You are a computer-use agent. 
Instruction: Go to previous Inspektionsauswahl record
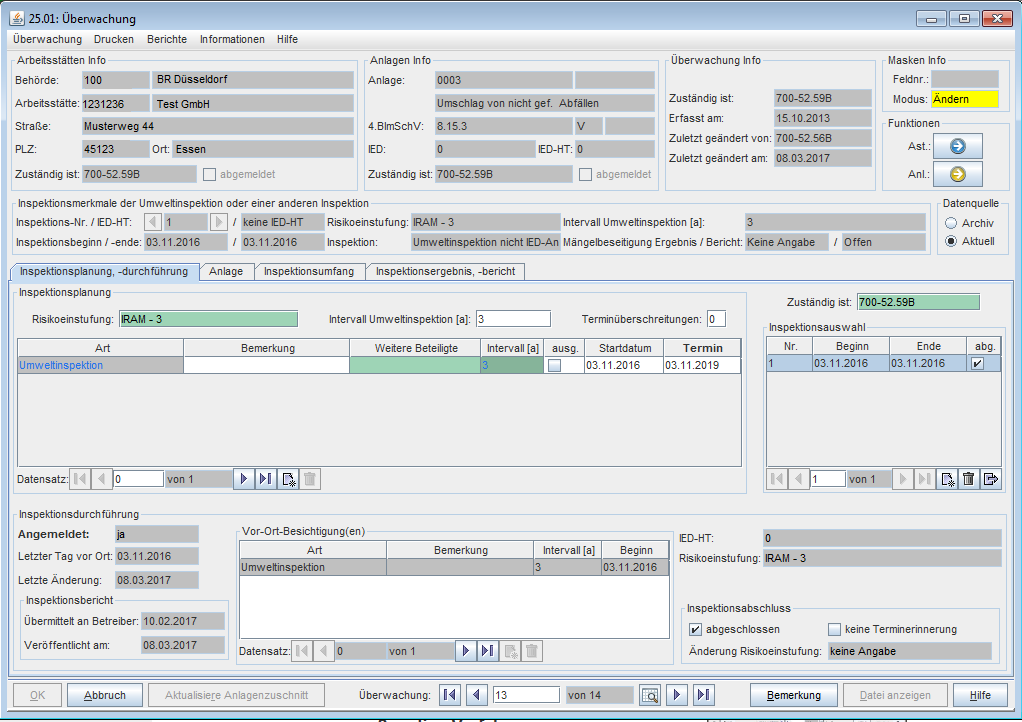pos(798,479)
